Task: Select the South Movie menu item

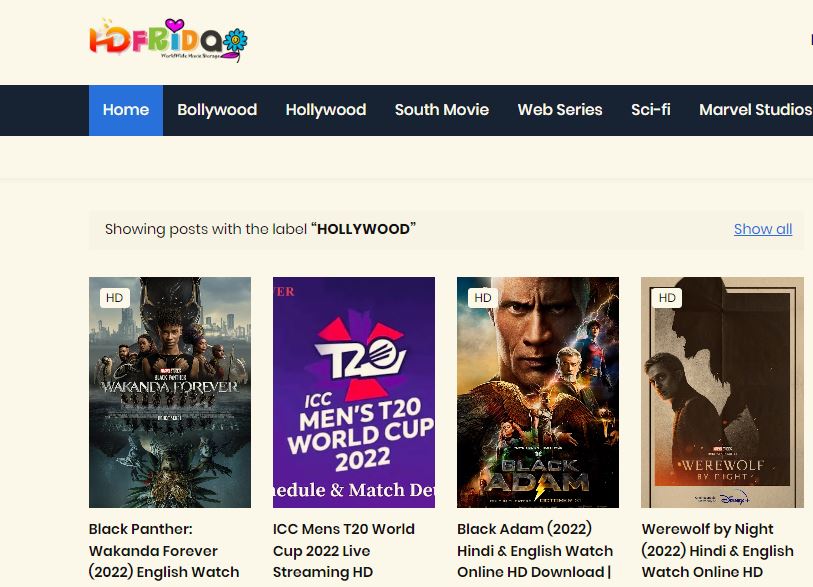Action: click(442, 110)
